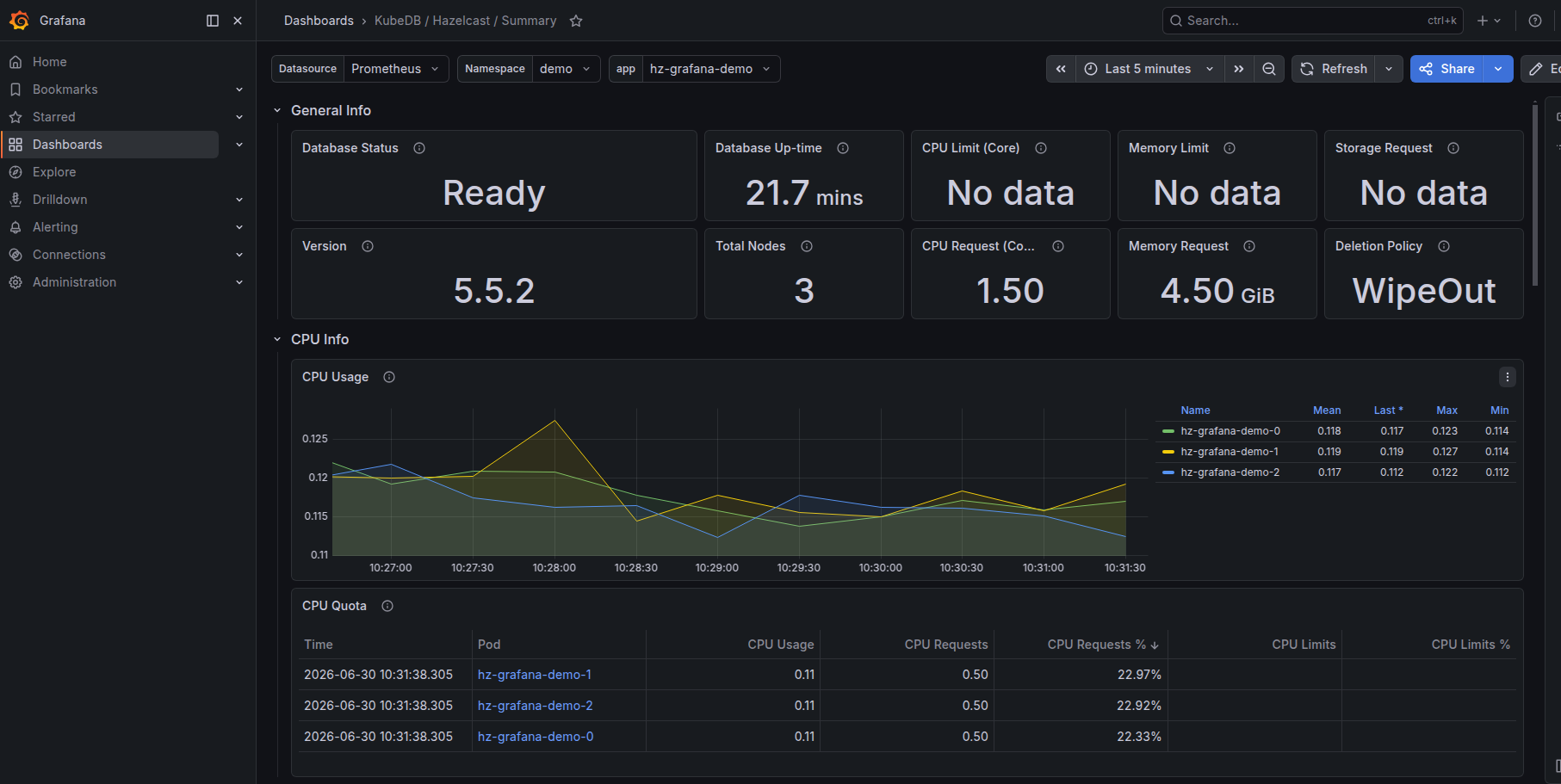Viewport: 1561px width, 784px height.
Task: Click Database Status info icon
Action: point(419,148)
